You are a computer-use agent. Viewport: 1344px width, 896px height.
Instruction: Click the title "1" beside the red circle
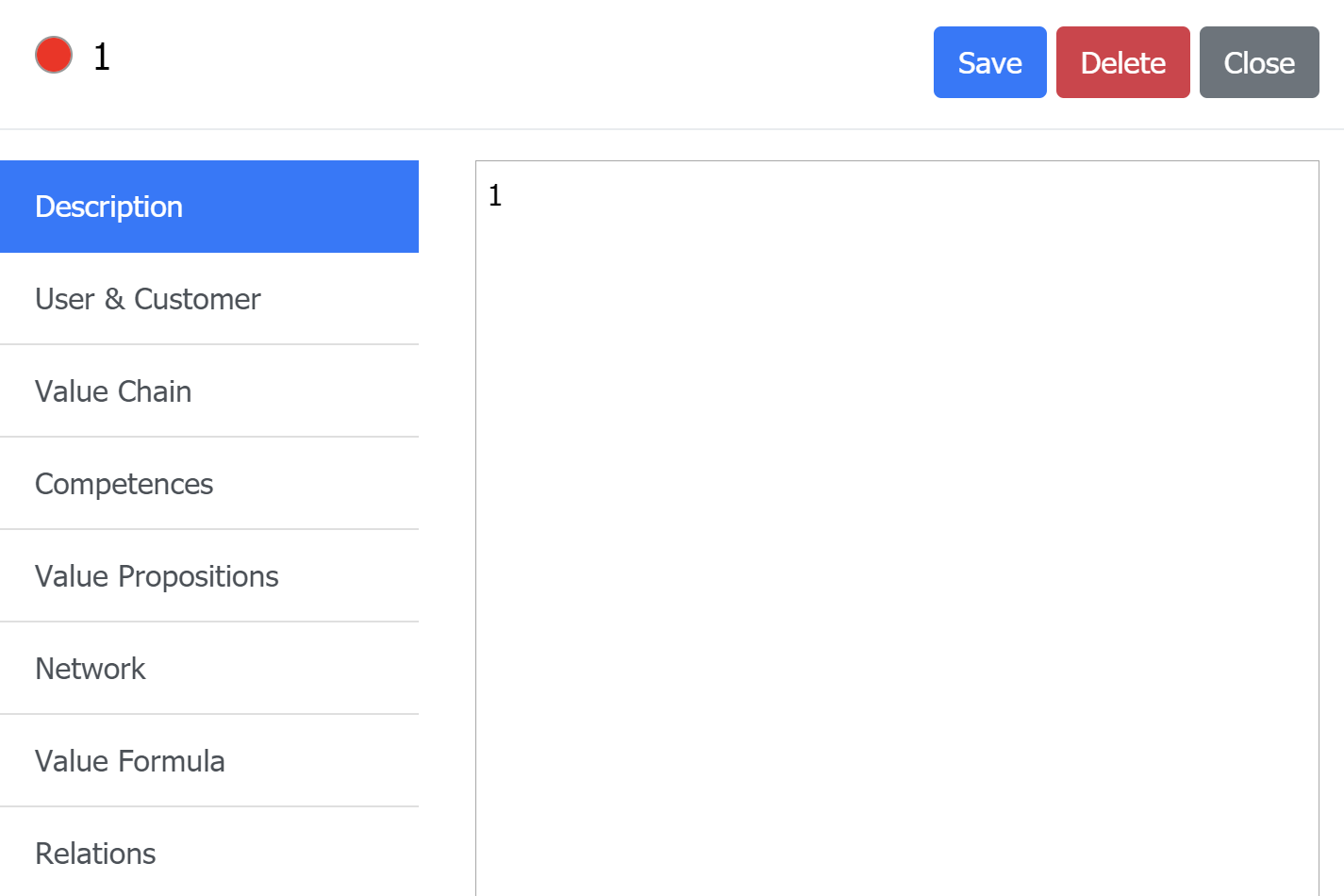(x=102, y=57)
